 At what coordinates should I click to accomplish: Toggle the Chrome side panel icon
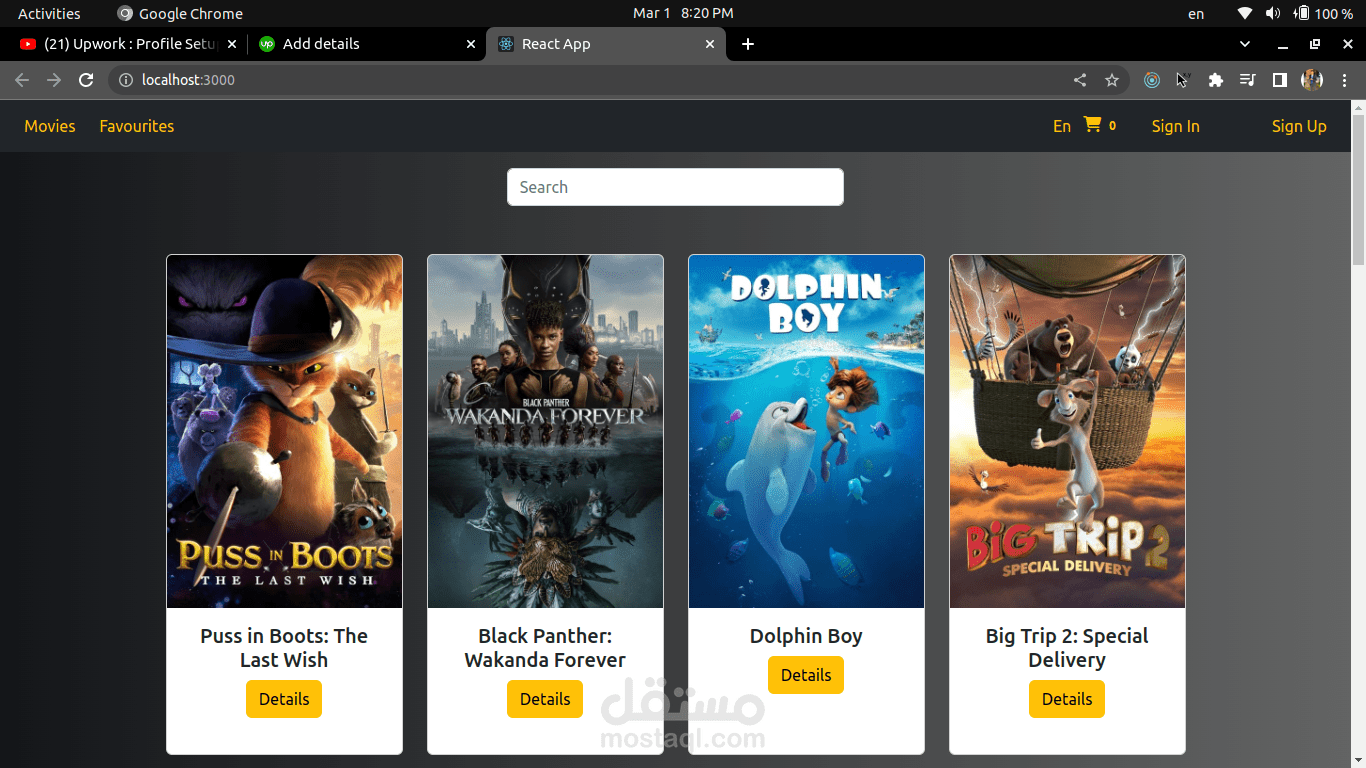point(1280,80)
